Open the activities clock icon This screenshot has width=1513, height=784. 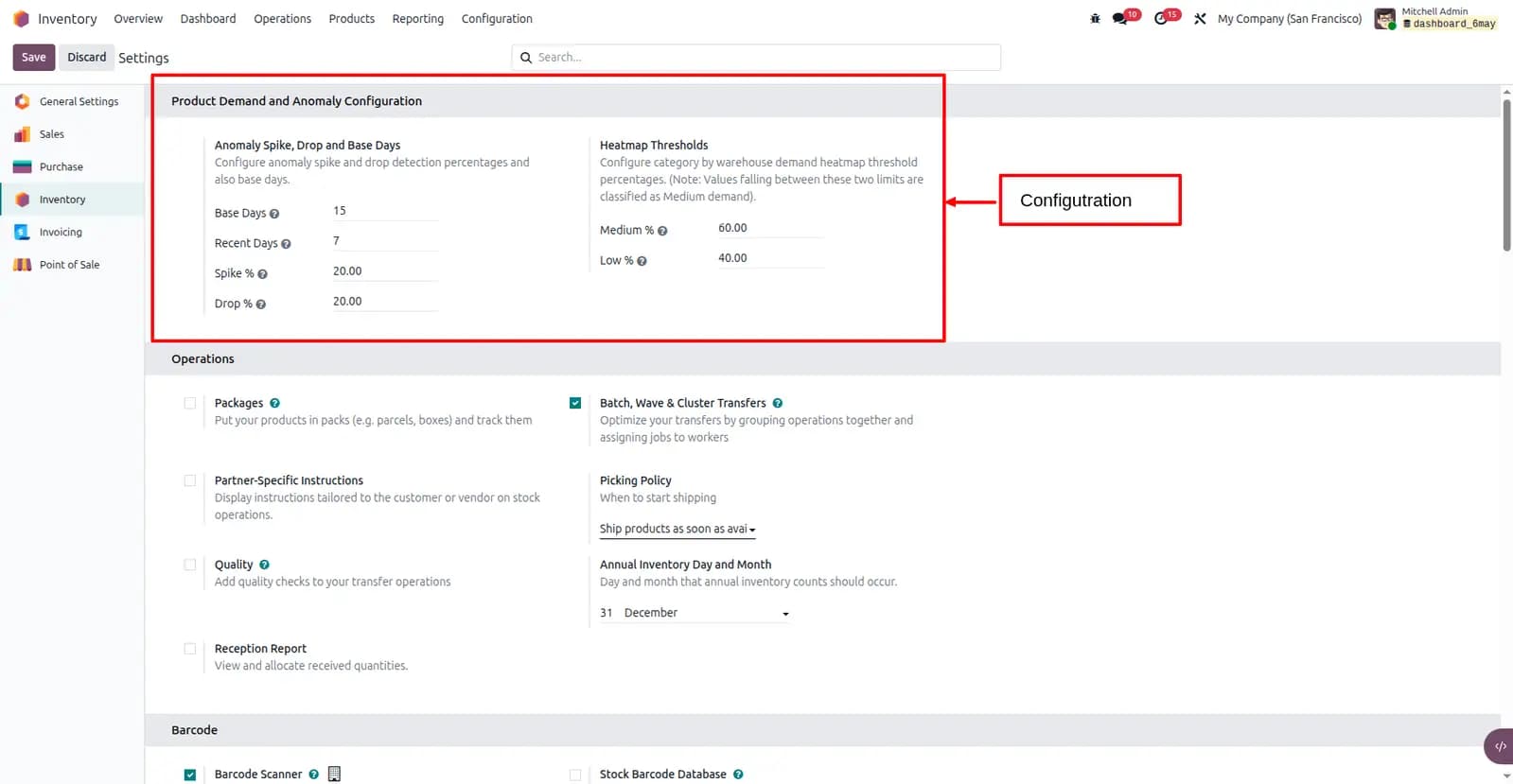coord(1161,19)
